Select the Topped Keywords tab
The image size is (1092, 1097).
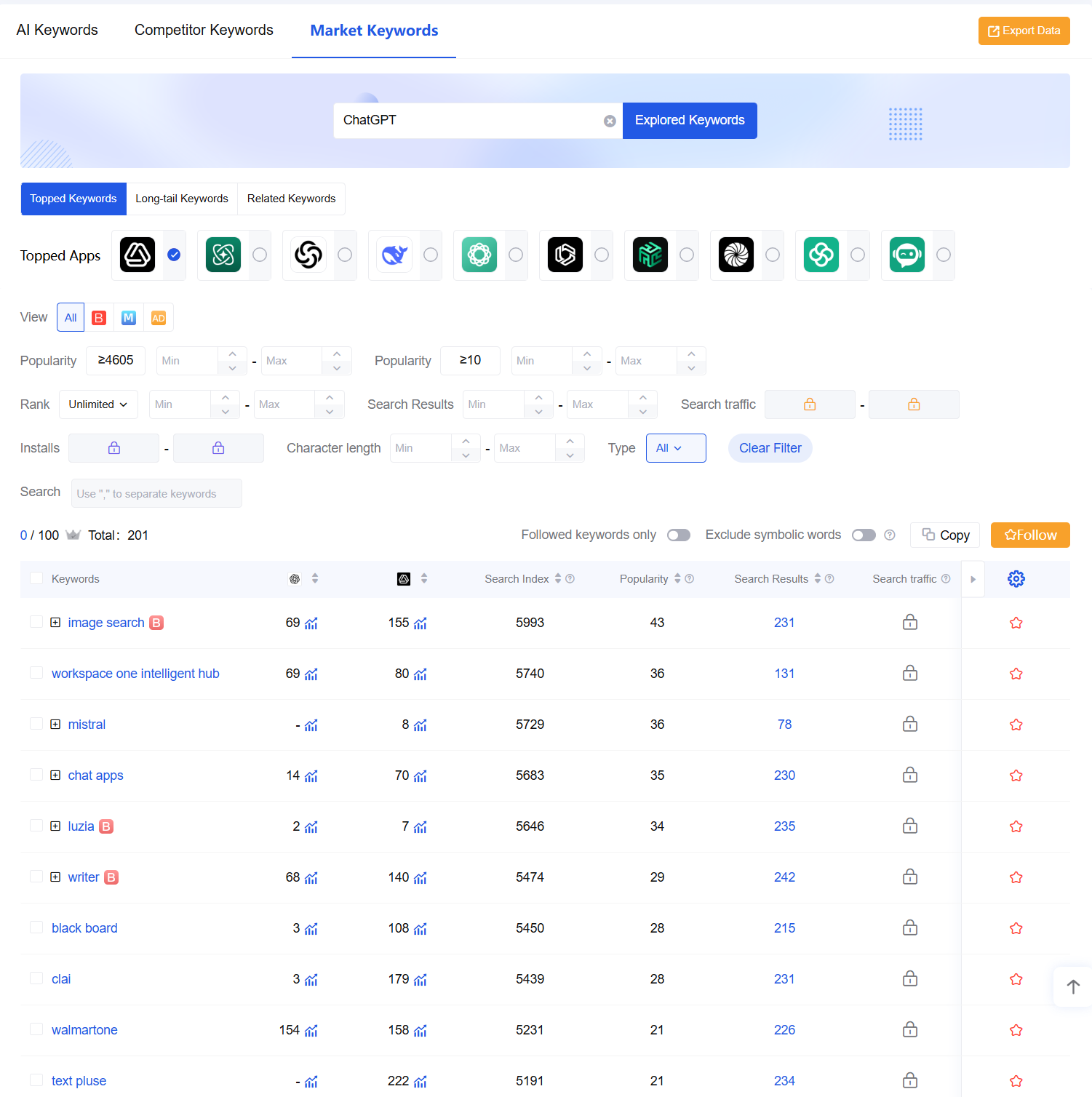(73, 199)
